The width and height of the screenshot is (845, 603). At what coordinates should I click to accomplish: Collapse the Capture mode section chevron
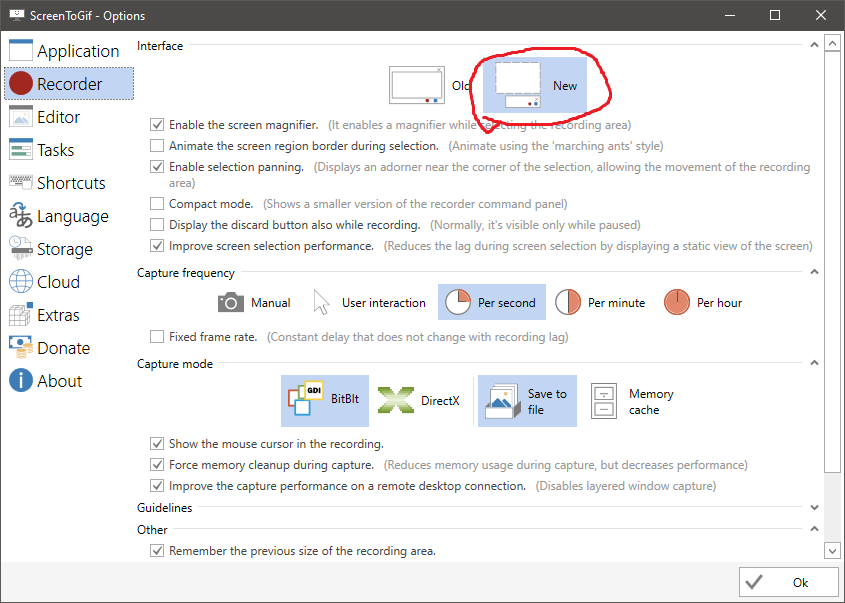coord(814,363)
